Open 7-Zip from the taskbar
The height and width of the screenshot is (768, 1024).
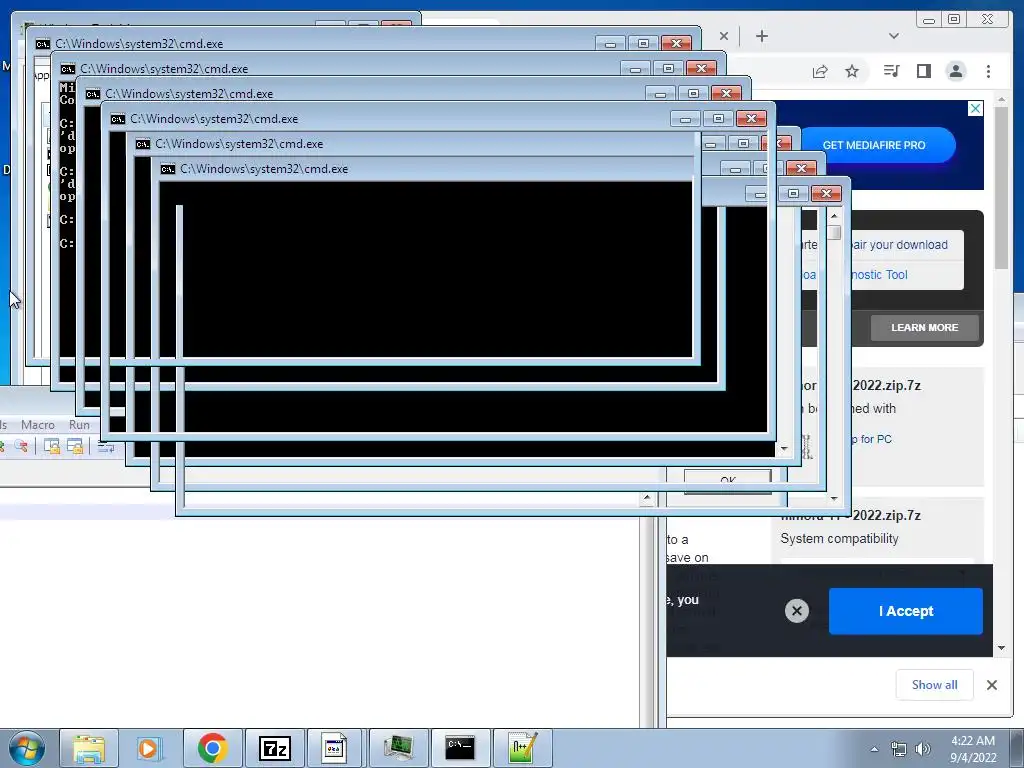point(274,748)
